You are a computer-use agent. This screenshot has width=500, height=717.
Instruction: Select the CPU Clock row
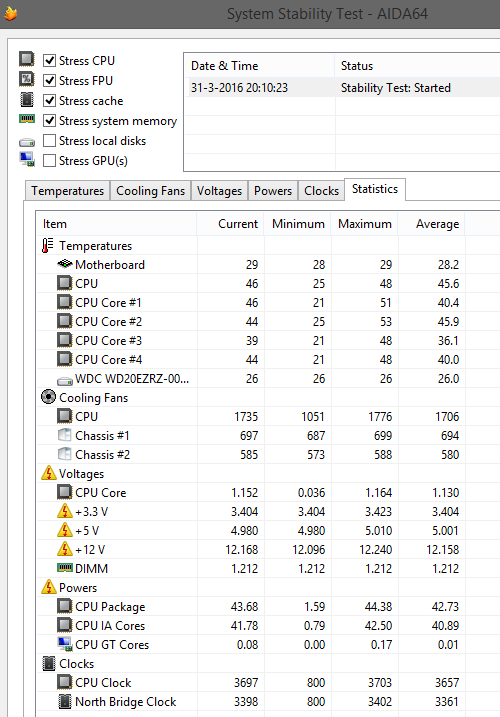251,682
